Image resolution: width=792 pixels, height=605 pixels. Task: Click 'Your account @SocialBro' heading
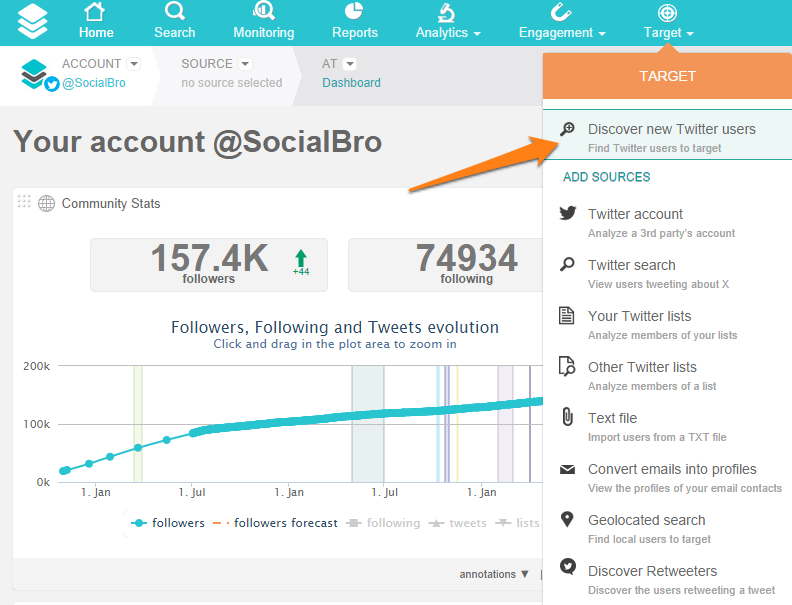coord(197,141)
